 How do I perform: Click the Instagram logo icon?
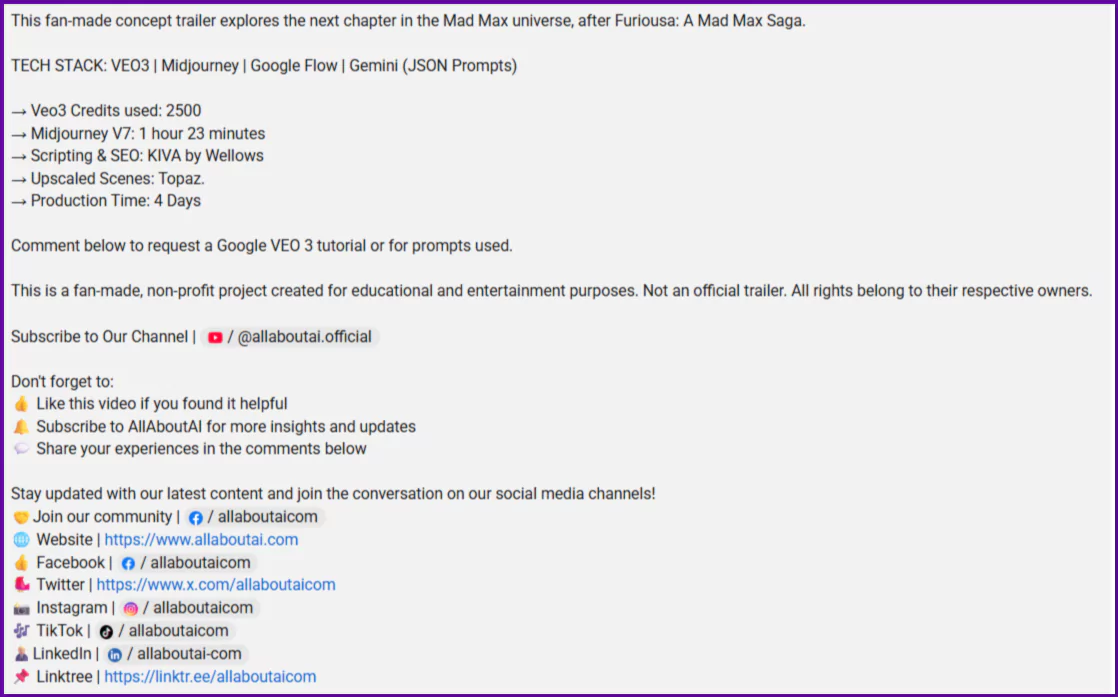131,608
